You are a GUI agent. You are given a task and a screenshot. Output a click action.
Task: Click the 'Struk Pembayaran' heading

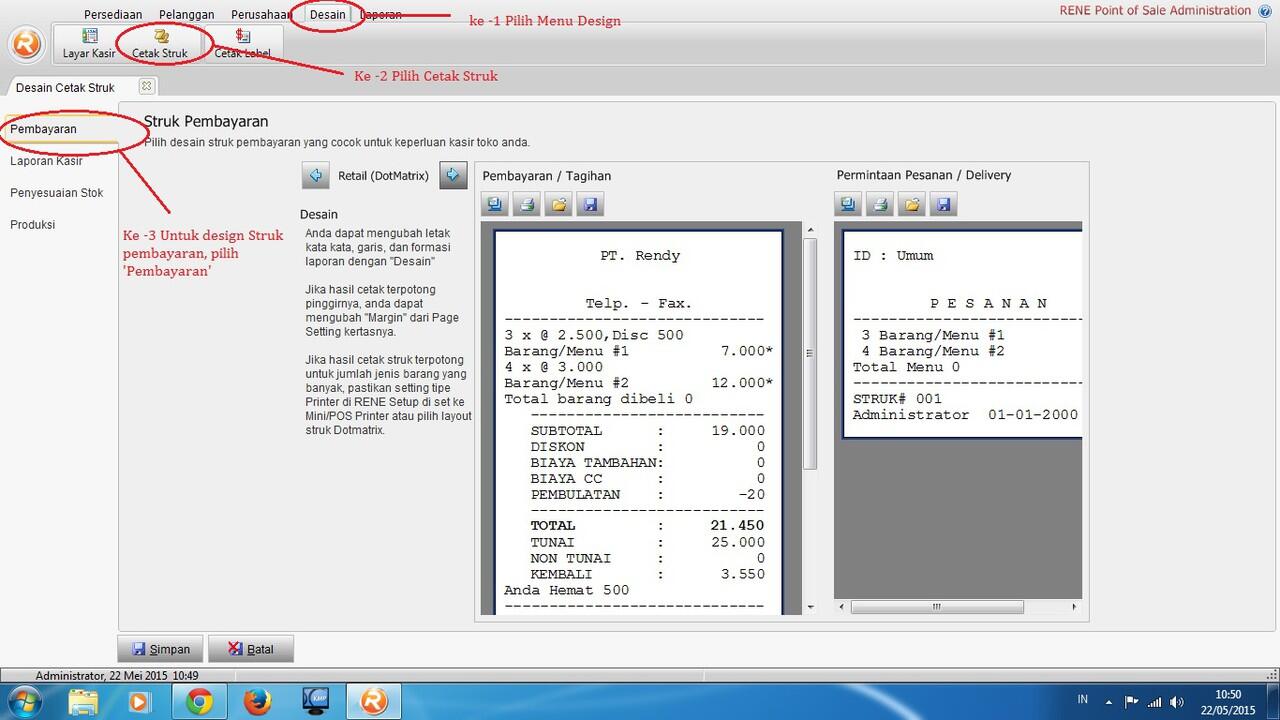(x=206, y=121)
